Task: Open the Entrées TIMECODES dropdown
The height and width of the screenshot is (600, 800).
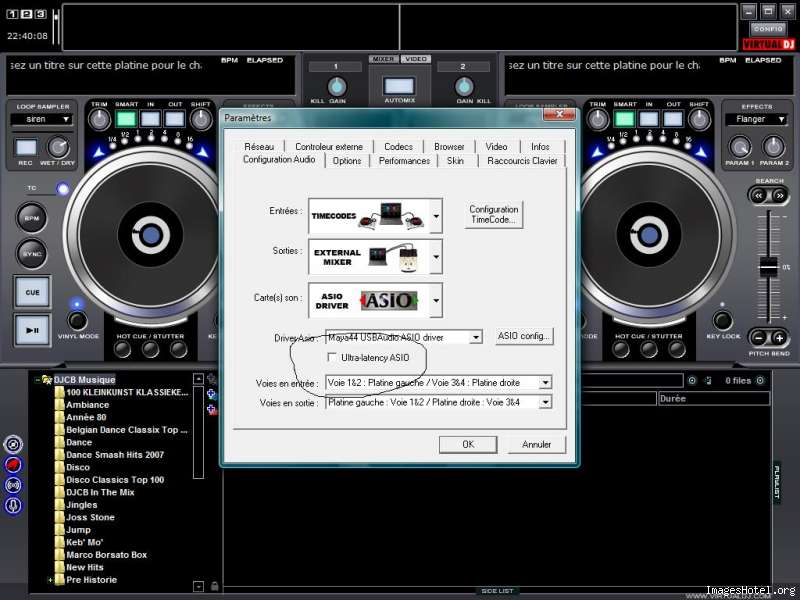Action: (436, 216)
